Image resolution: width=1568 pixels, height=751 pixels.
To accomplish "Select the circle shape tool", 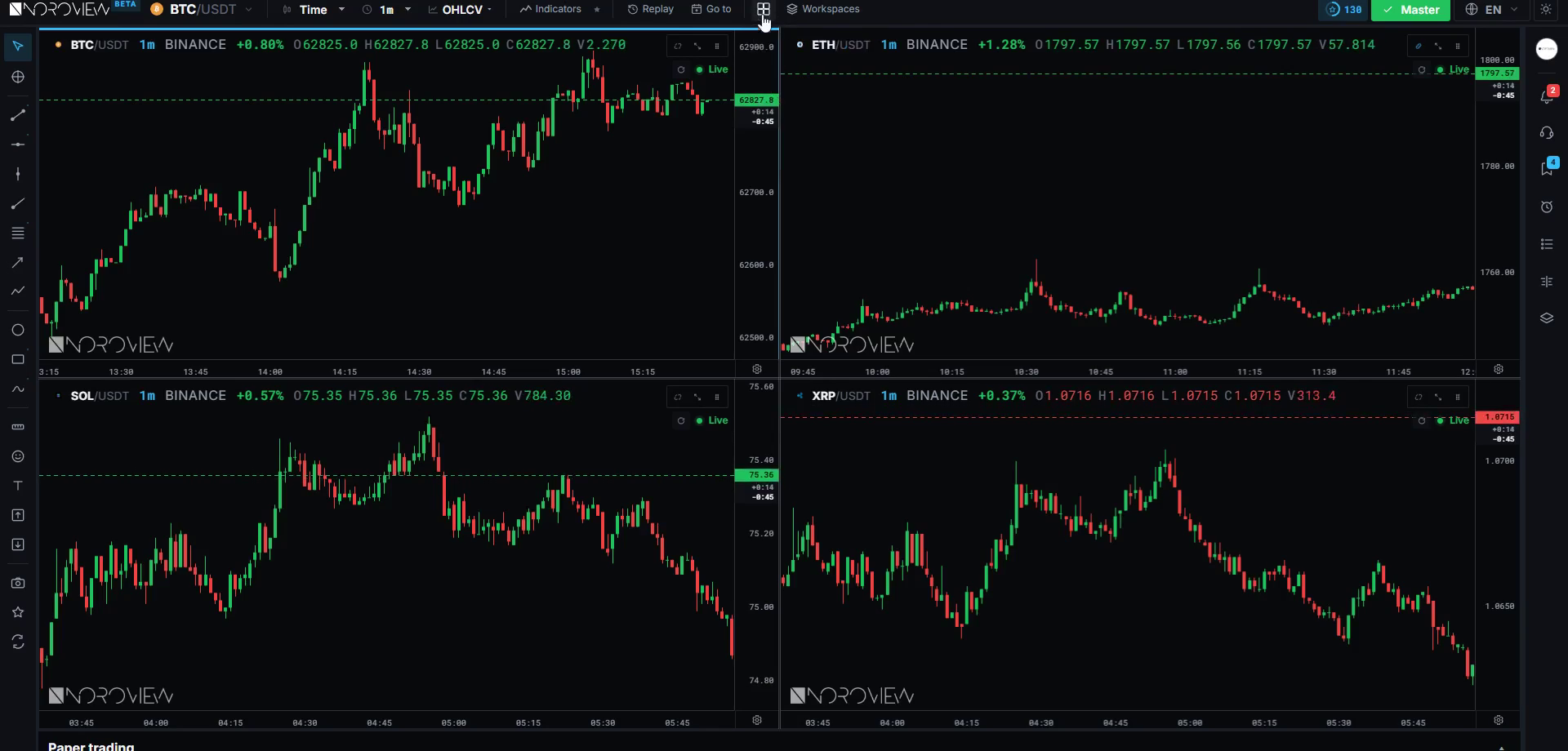I will [x=18, y=330].
